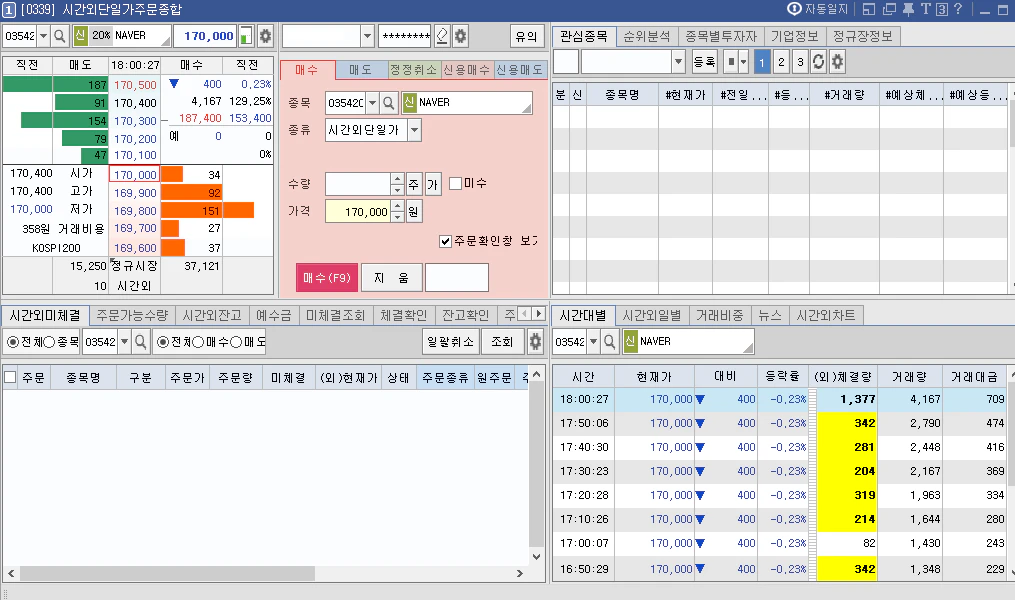Open the 종목별투자자 tab
The image size is (1015, 600).
click(721, 36)
